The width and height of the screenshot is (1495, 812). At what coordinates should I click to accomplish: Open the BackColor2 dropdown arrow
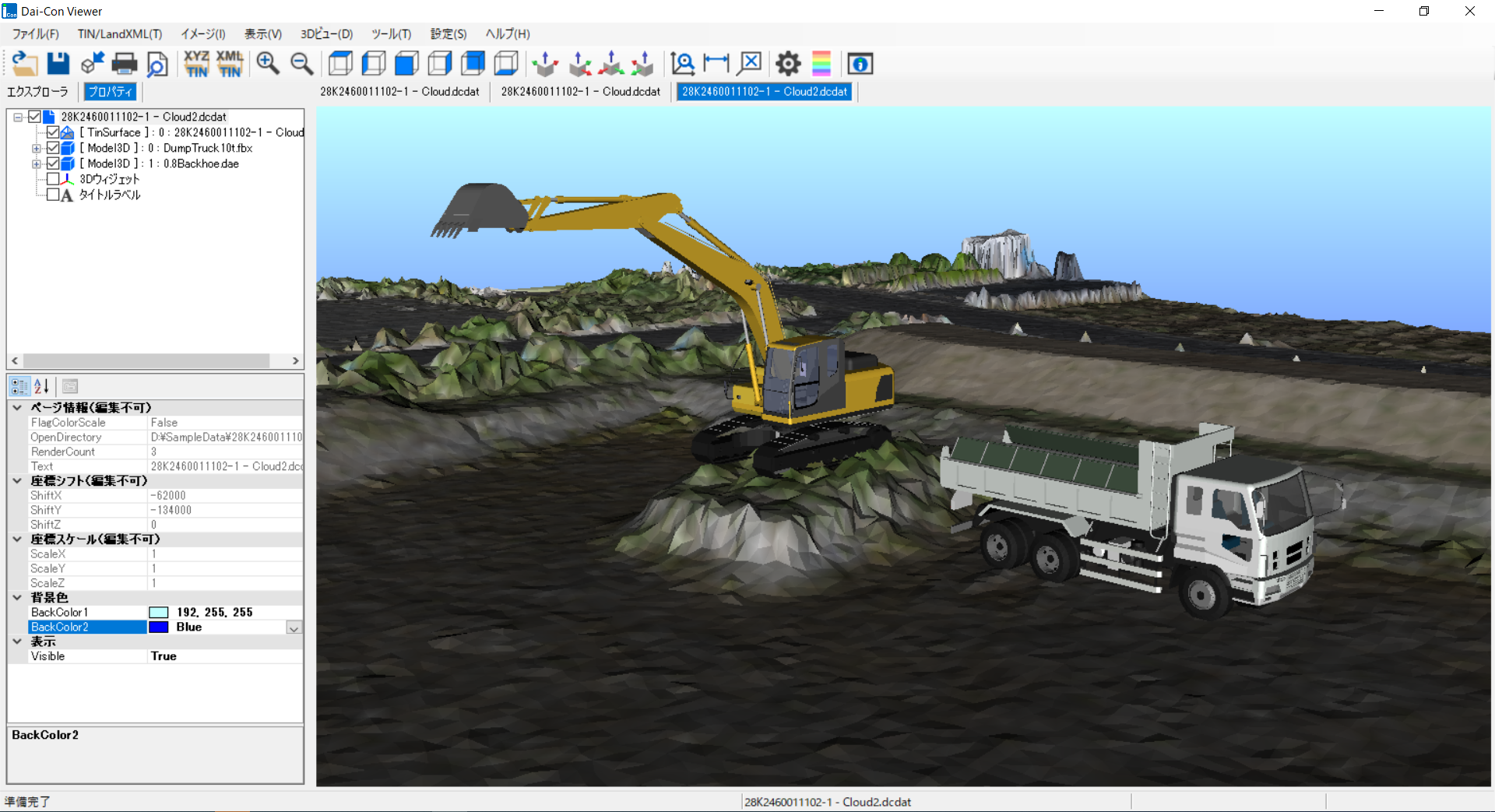coord(294,627)
